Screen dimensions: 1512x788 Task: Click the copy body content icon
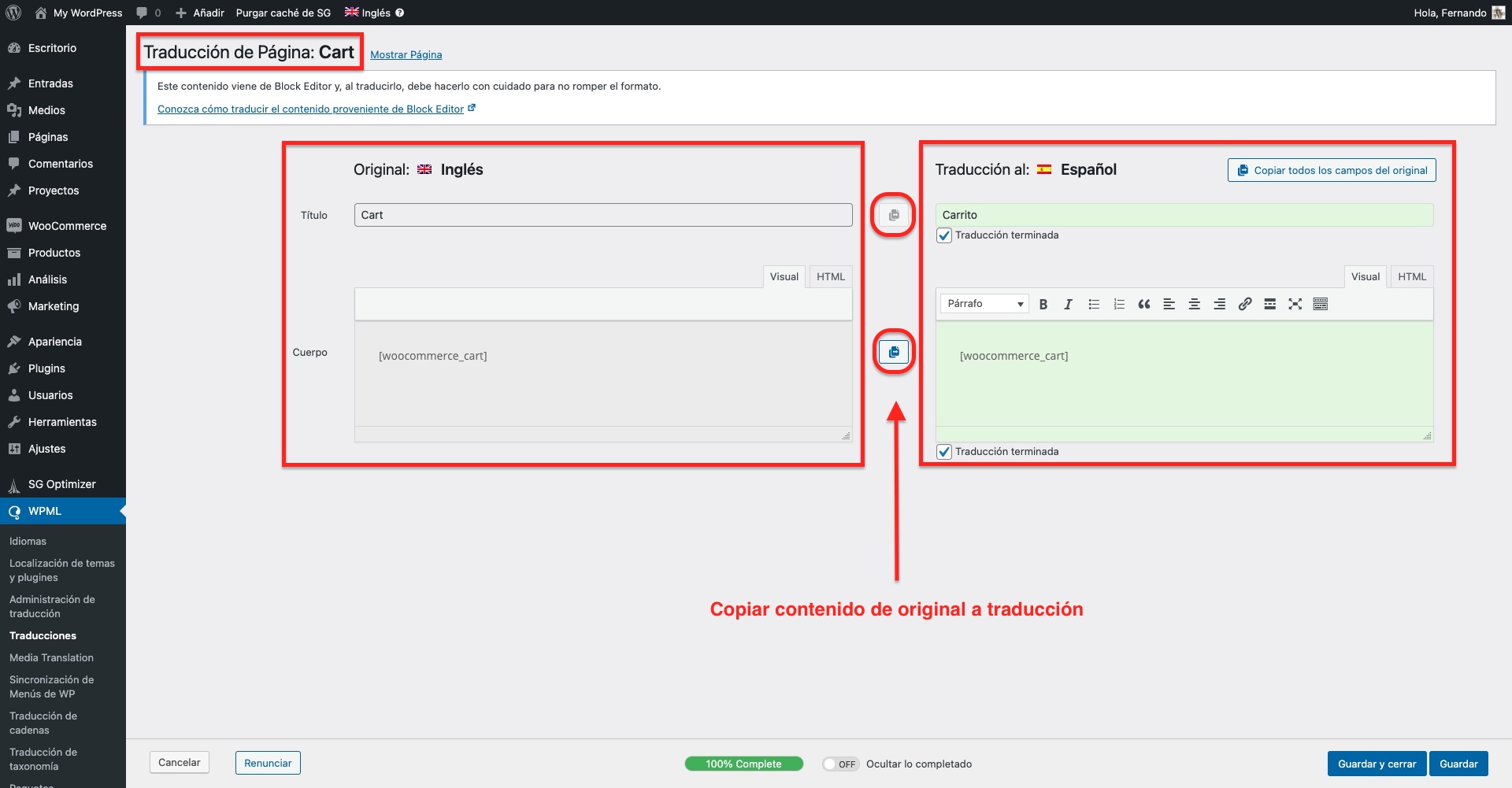893,352
